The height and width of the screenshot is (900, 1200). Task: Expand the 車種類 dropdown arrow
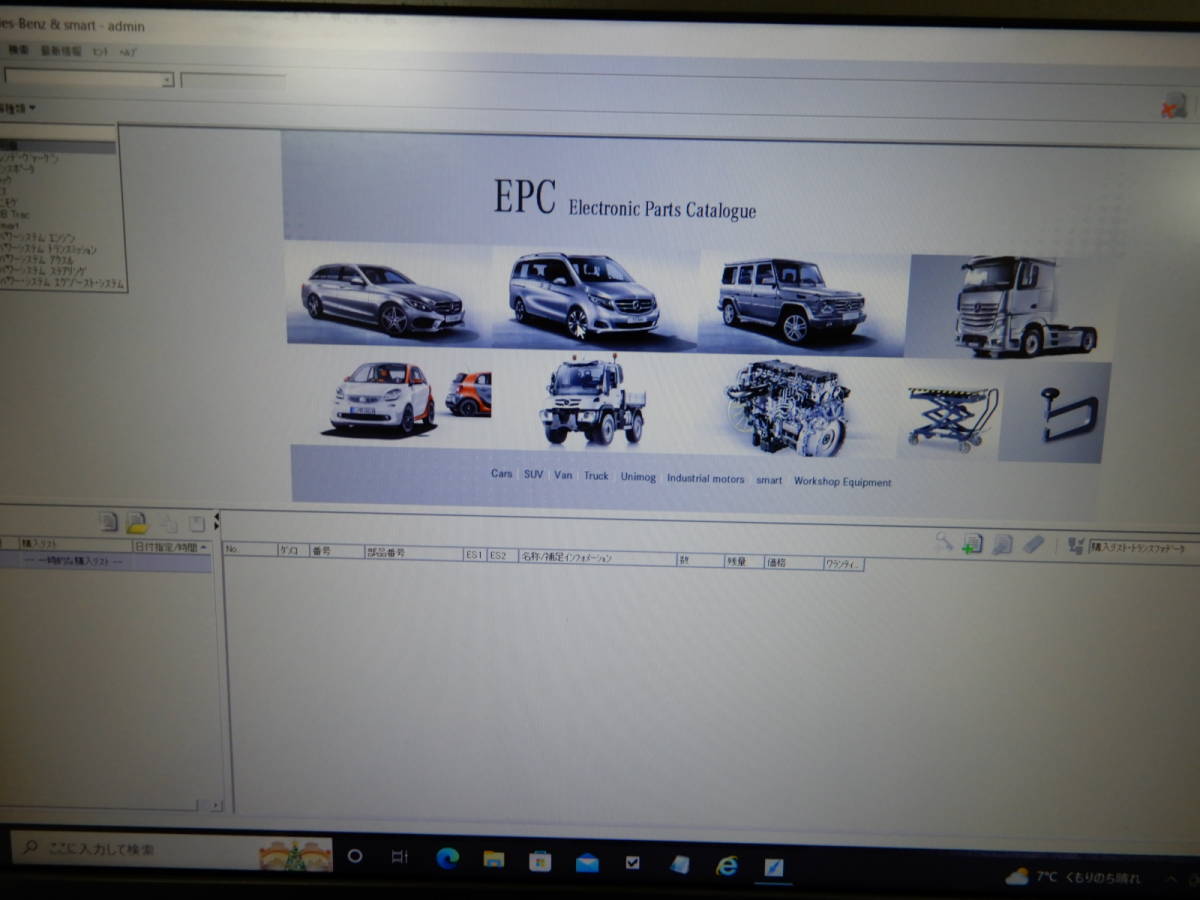tap(33, 107)
